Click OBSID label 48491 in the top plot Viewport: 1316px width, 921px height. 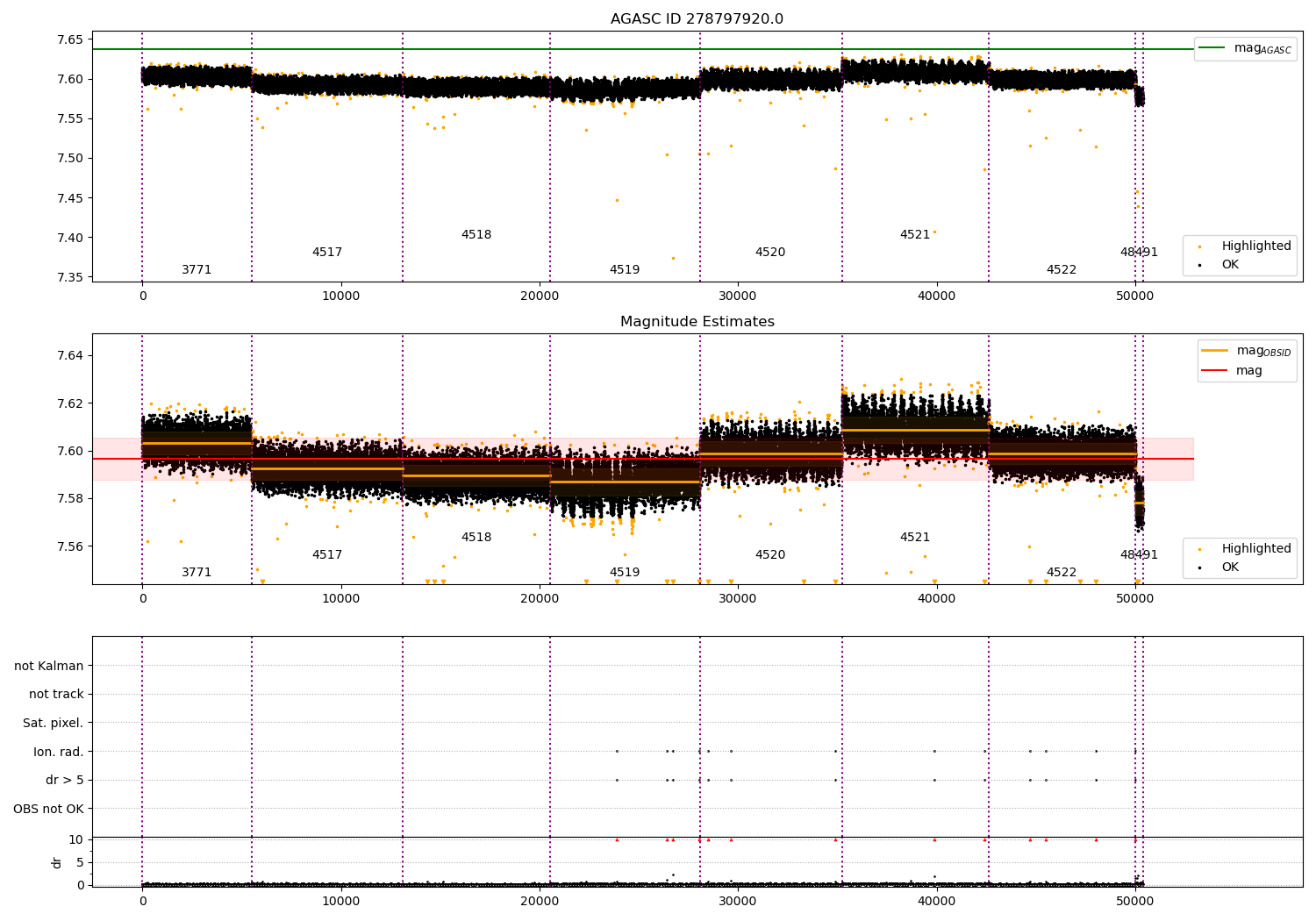[1139, 253]
